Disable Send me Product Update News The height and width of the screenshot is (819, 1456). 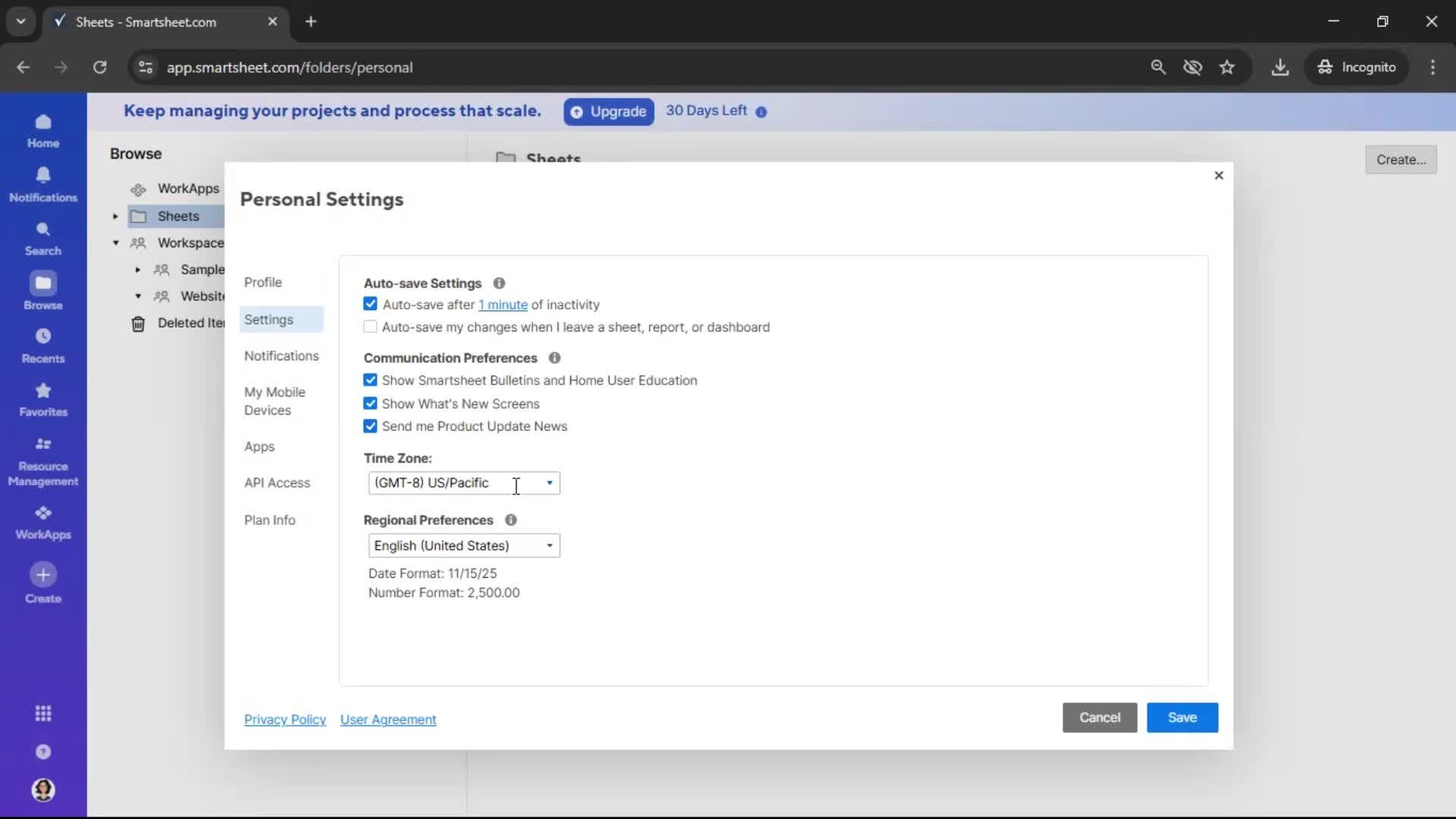point(370,426)
